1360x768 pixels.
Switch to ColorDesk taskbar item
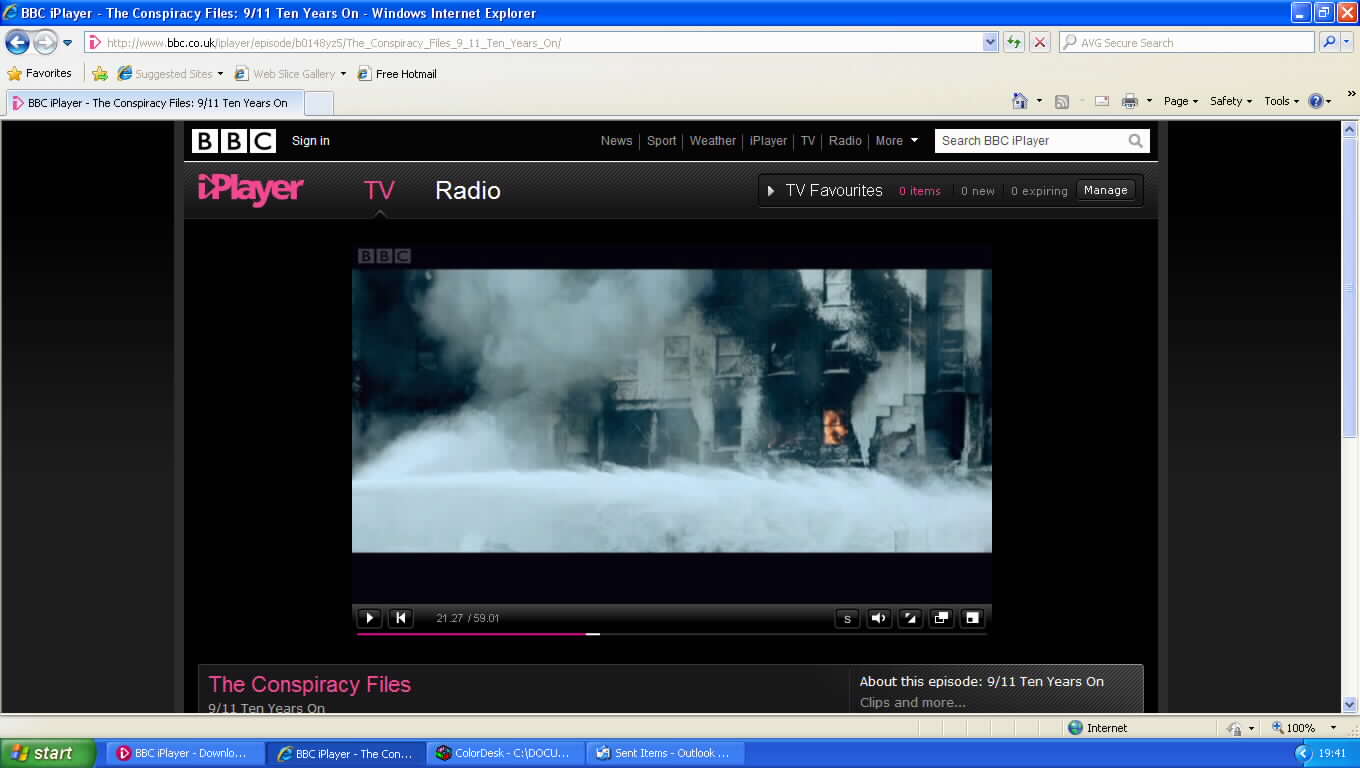click(x=505, y=753)
